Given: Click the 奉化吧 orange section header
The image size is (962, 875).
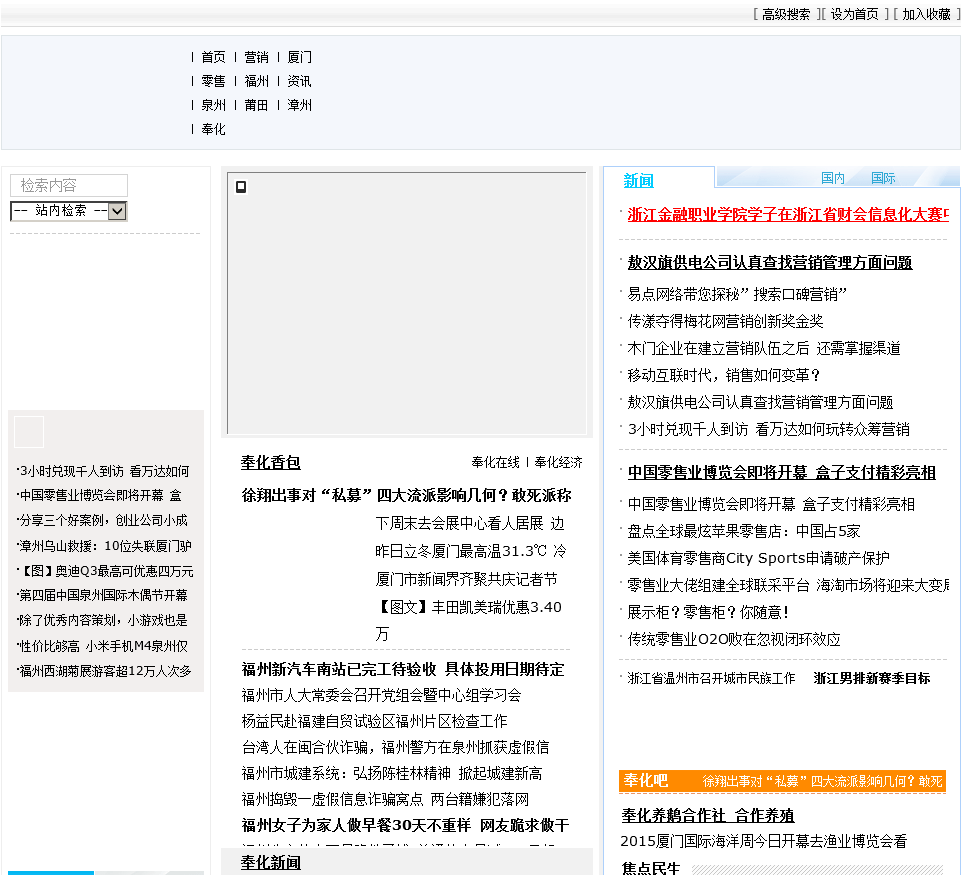Looking at the screenshot, I should (645, 781).
